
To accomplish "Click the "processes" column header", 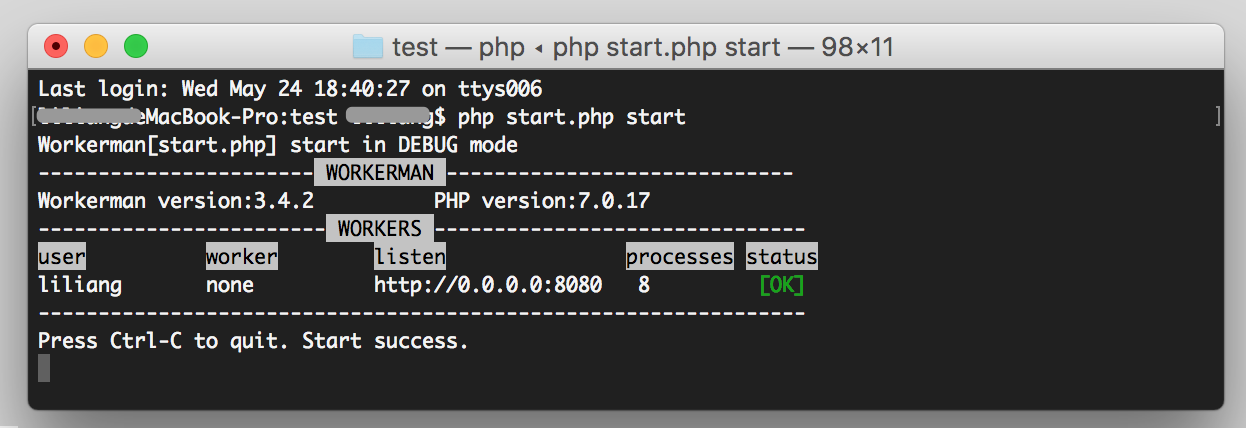I will pyautogui.click(x=680, y=257).
